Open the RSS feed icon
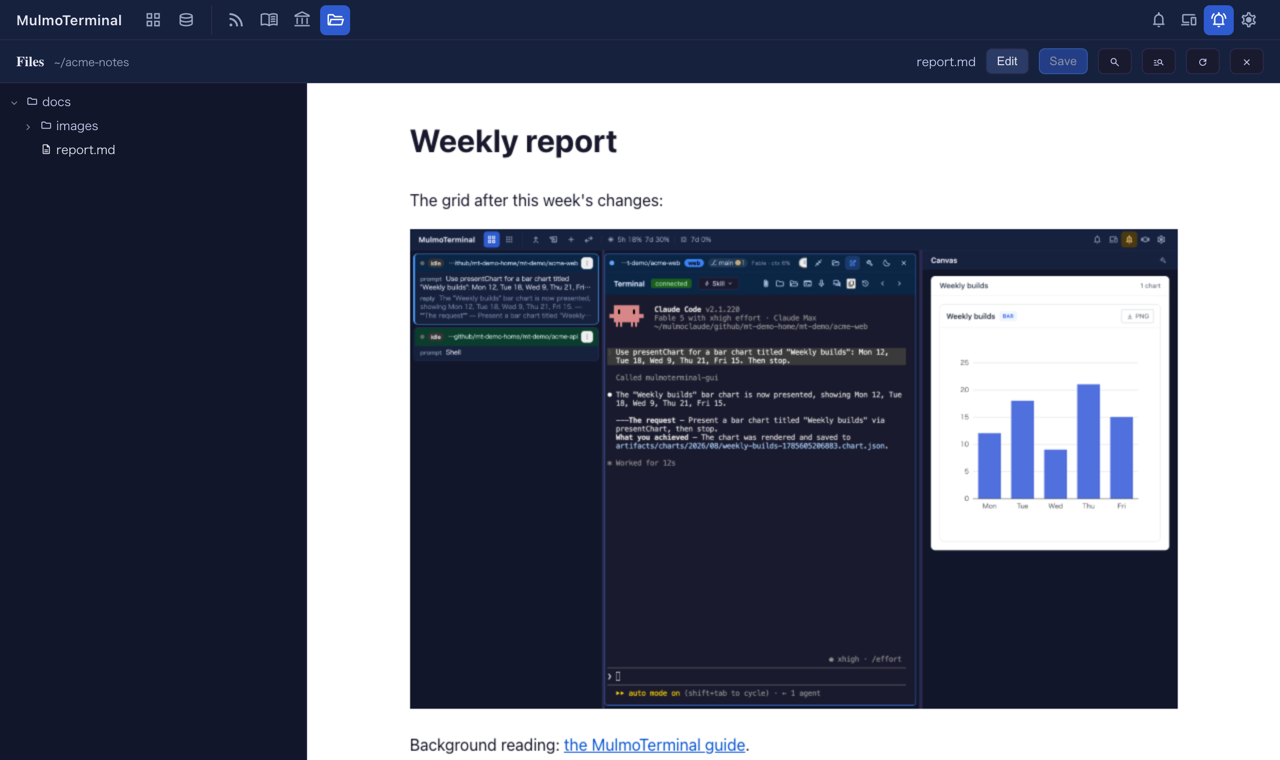This screenshot has height=760, width=1280. (x=236, y=20)
